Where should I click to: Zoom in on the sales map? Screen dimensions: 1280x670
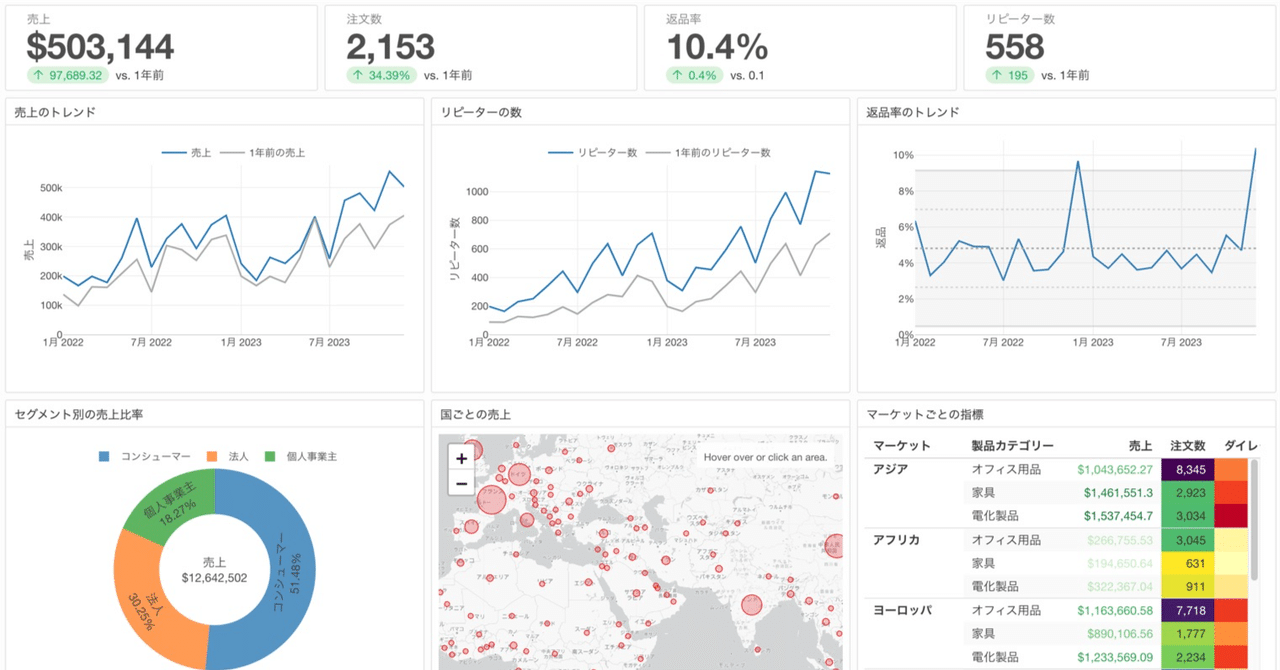(461, 459)
